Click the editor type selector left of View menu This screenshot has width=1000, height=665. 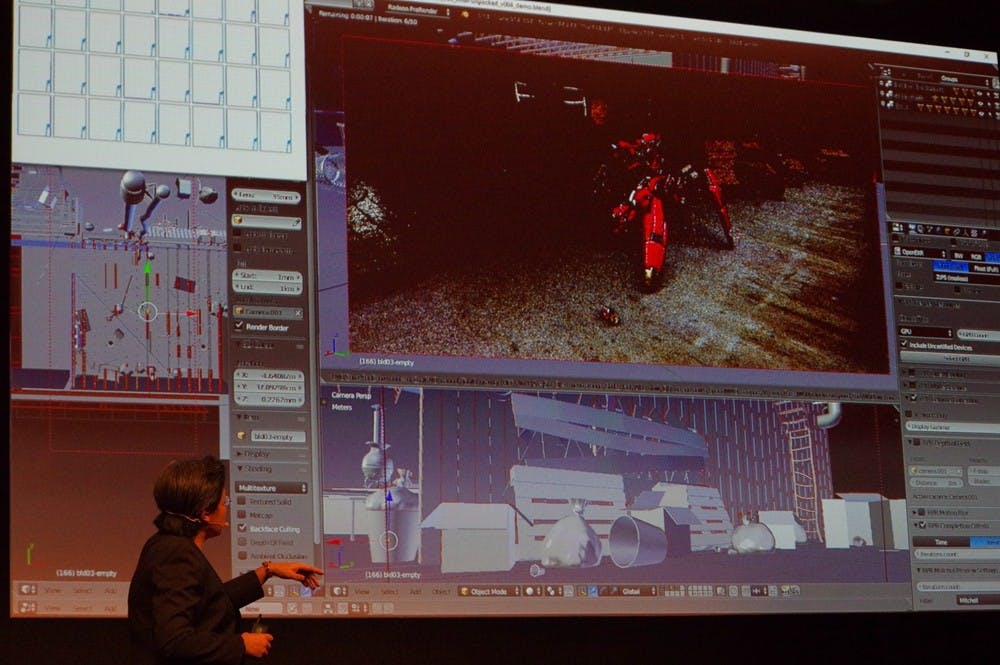[x=340, y=592]
